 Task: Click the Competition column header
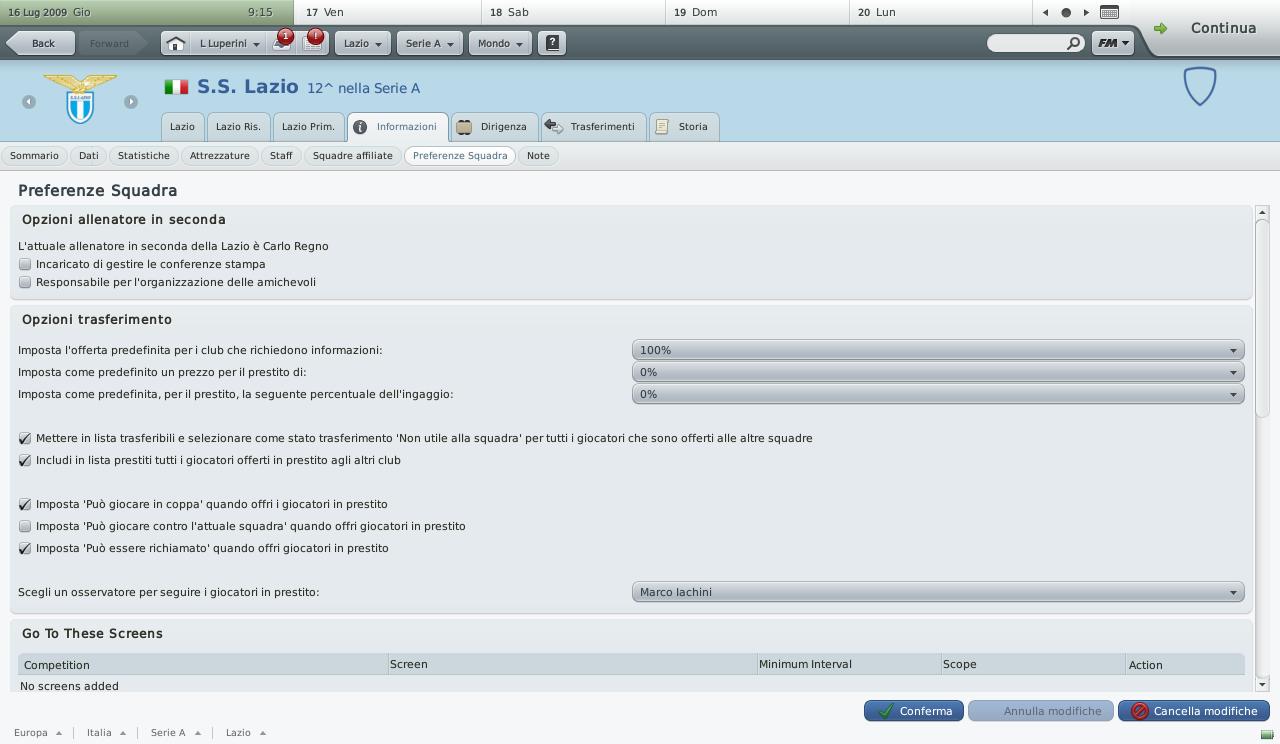click(x=203, y=664)
